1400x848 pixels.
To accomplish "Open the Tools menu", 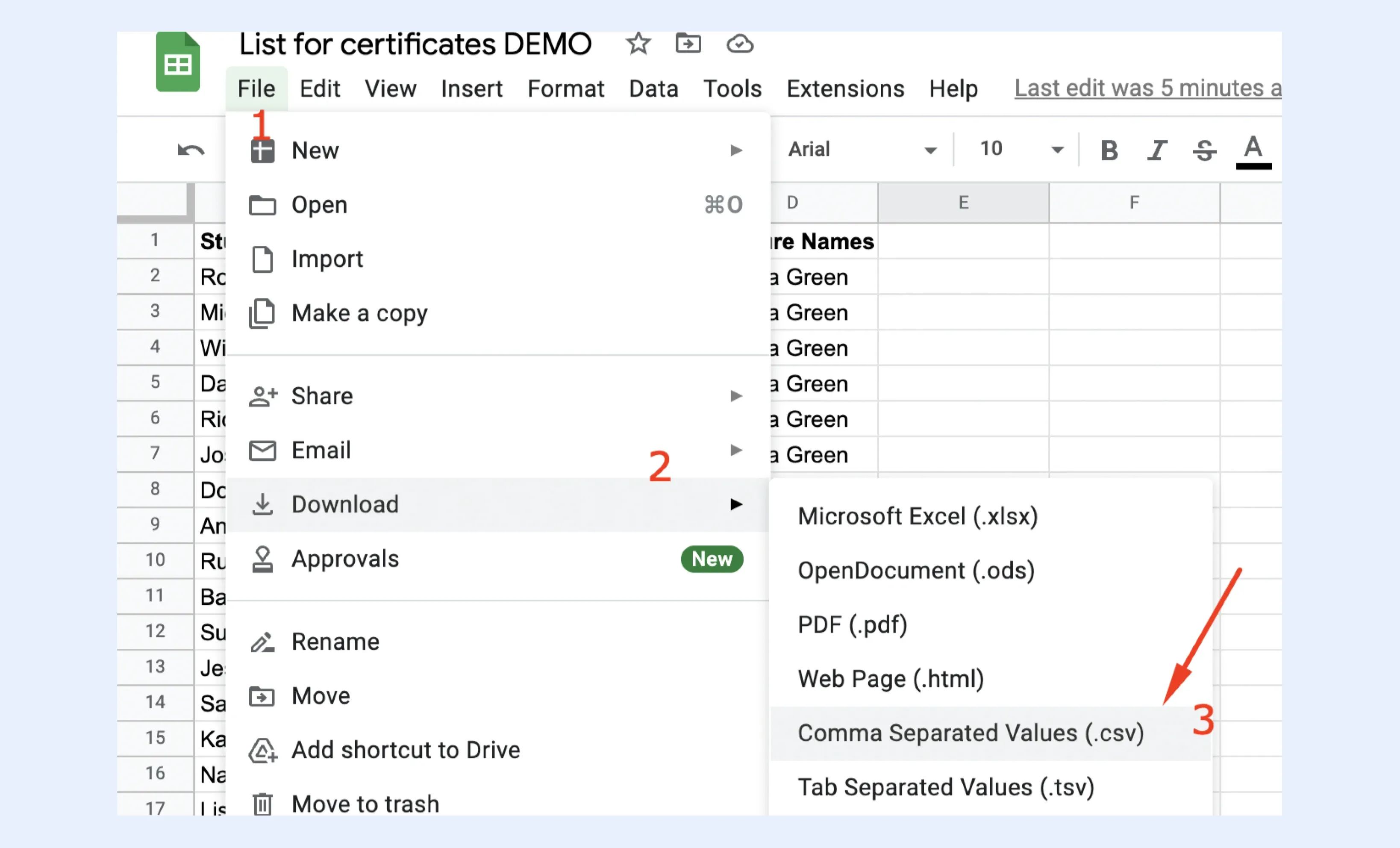I will [732, 88].
